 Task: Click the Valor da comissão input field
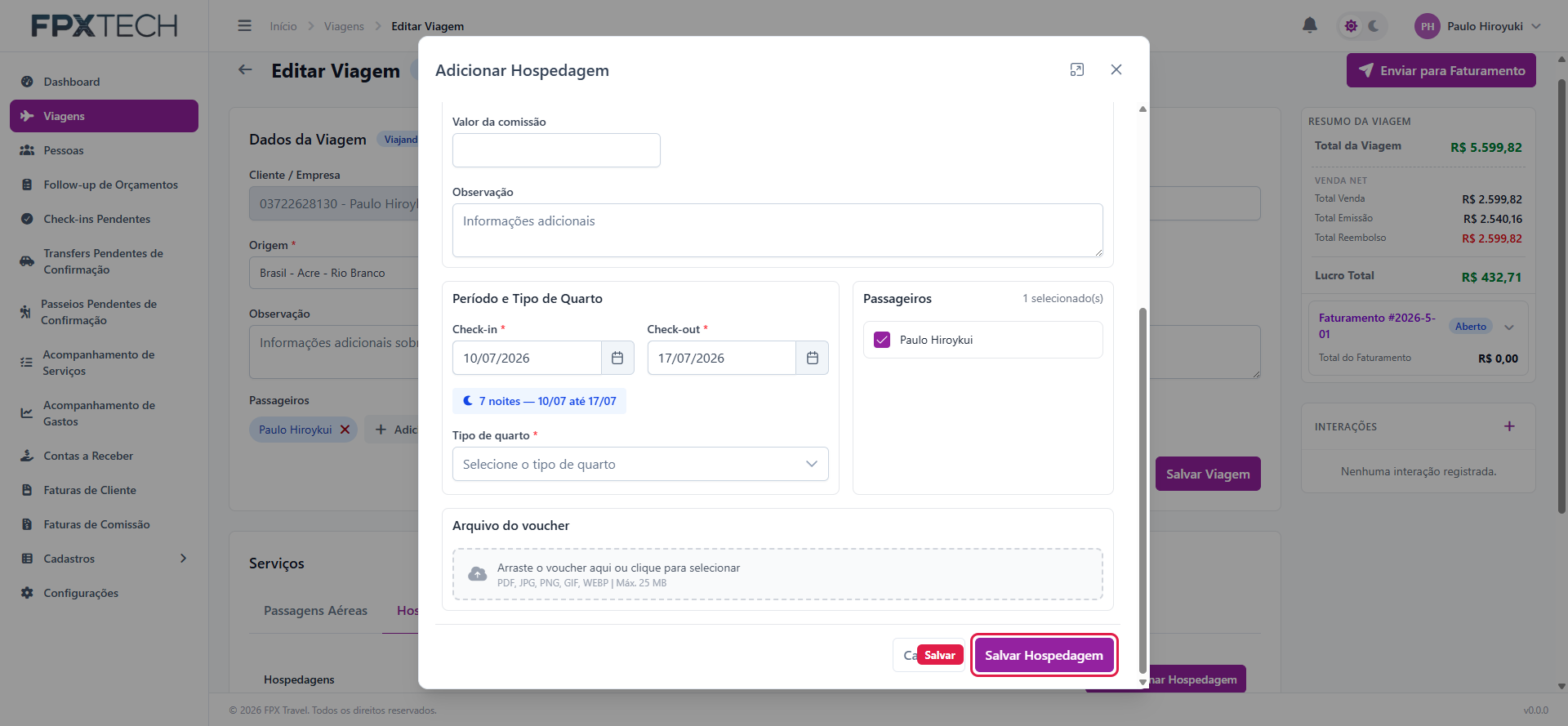556,150
